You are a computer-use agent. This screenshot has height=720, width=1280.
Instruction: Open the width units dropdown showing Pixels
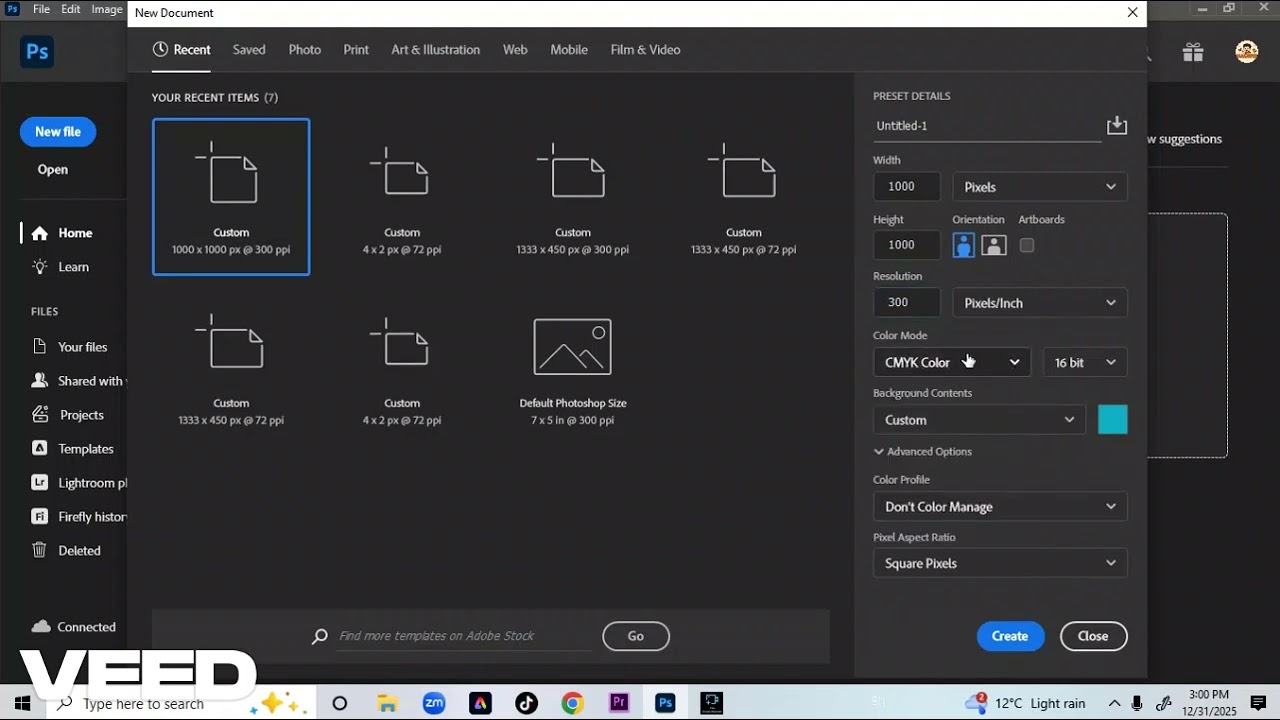click(1040, 187)
